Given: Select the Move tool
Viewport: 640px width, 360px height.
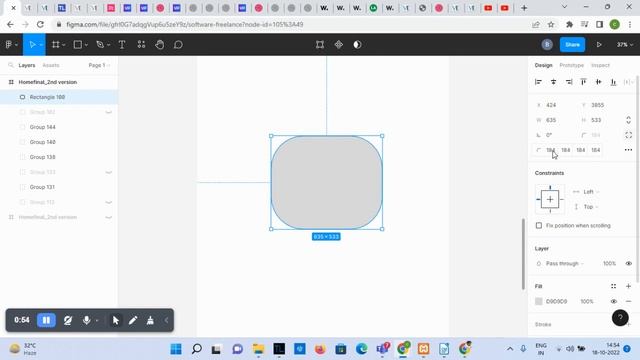Looking at the screenshot, I should coord(32,44).
